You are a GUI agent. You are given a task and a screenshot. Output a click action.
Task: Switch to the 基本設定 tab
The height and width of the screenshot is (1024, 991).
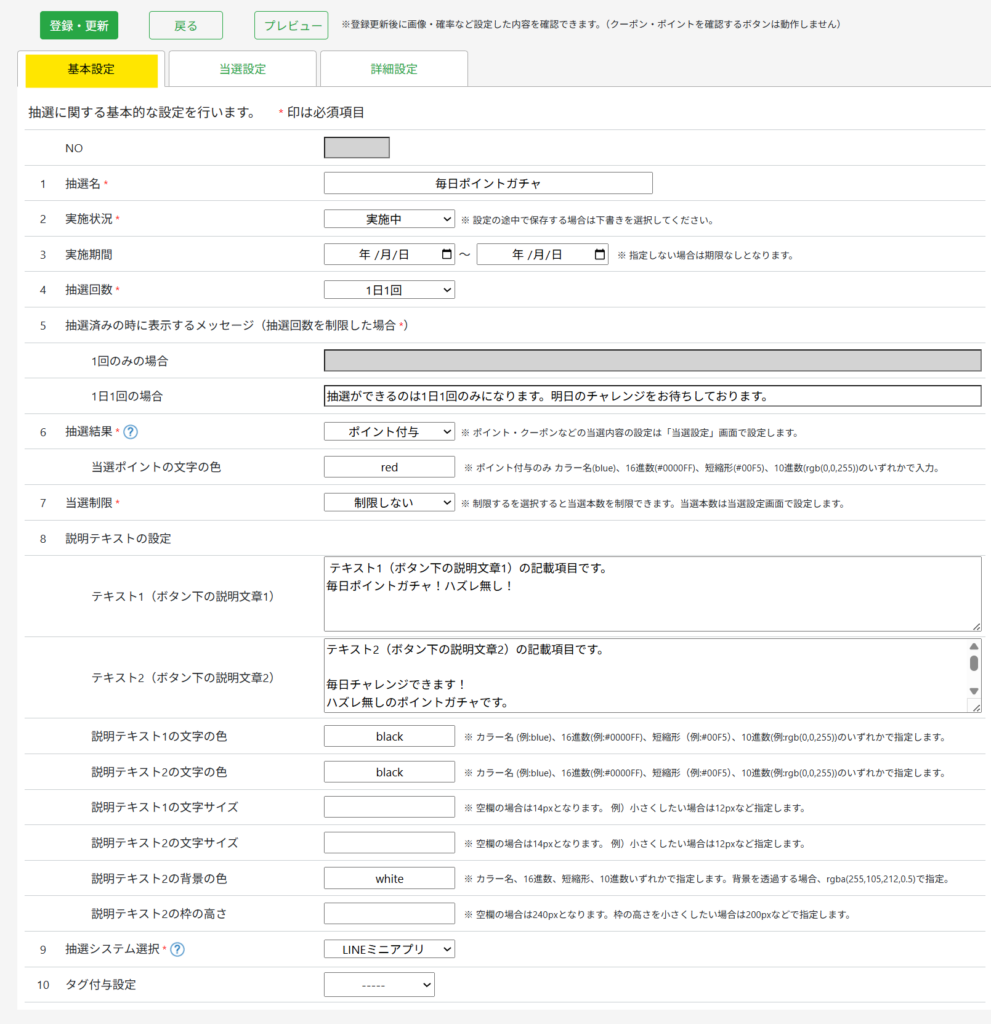coord(91,69)
